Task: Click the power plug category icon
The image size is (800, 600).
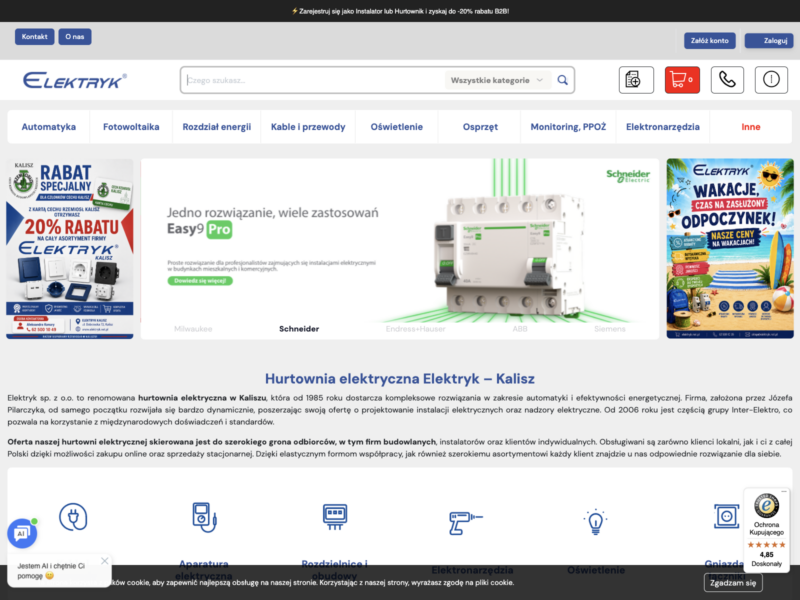Action: tap(73, 517)
